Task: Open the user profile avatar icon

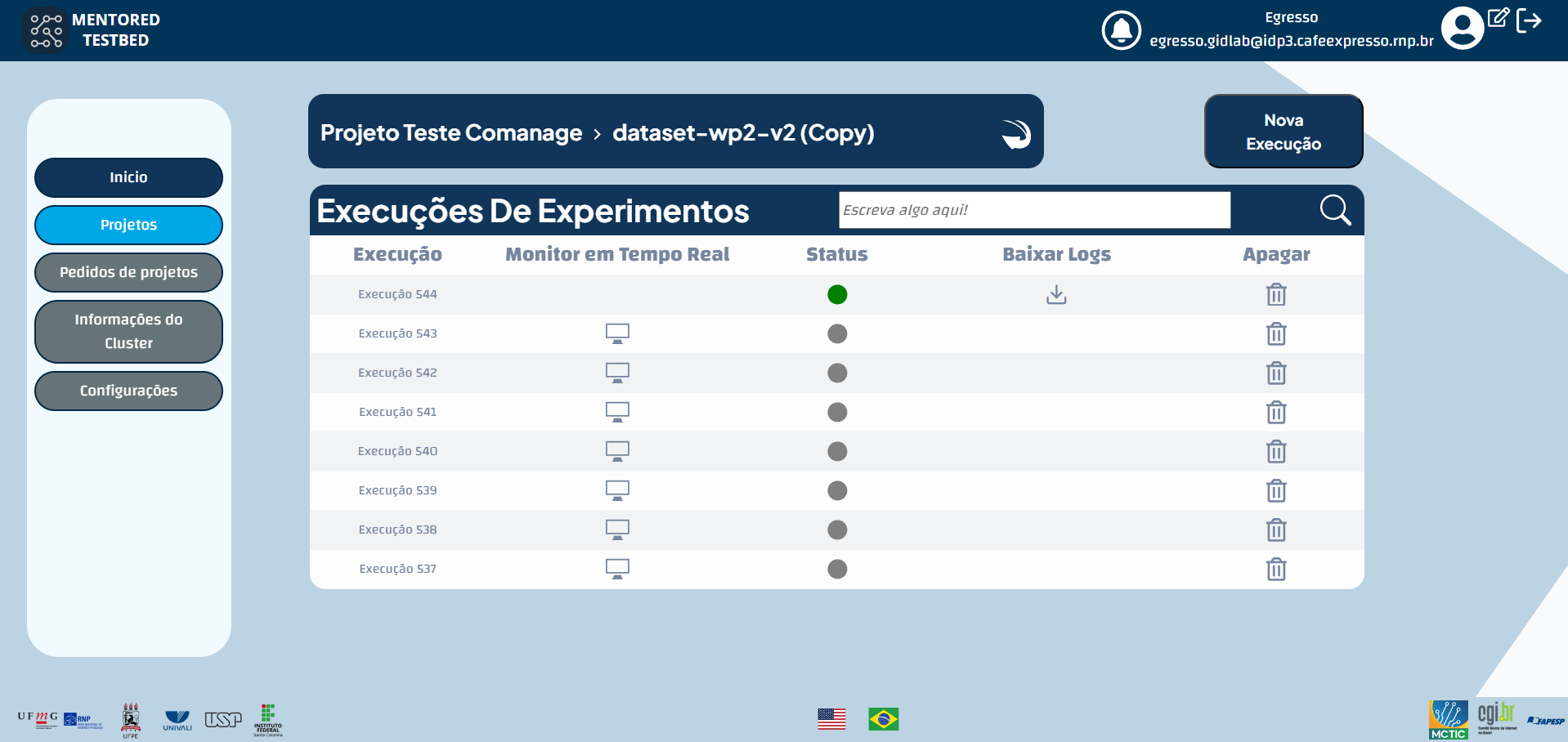Action: pos(1463,27)
